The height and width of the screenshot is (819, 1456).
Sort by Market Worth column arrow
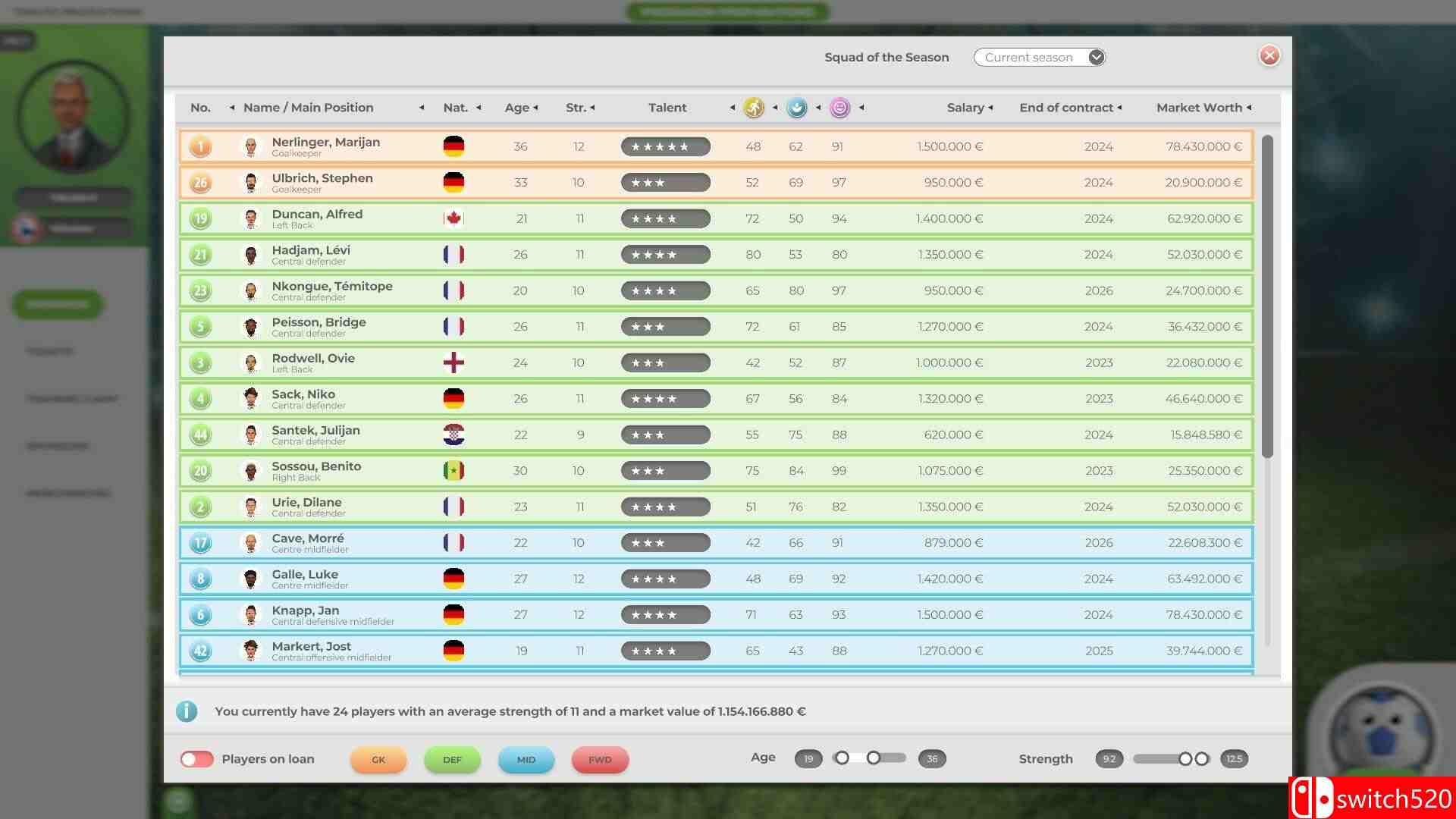point(1249,108)
